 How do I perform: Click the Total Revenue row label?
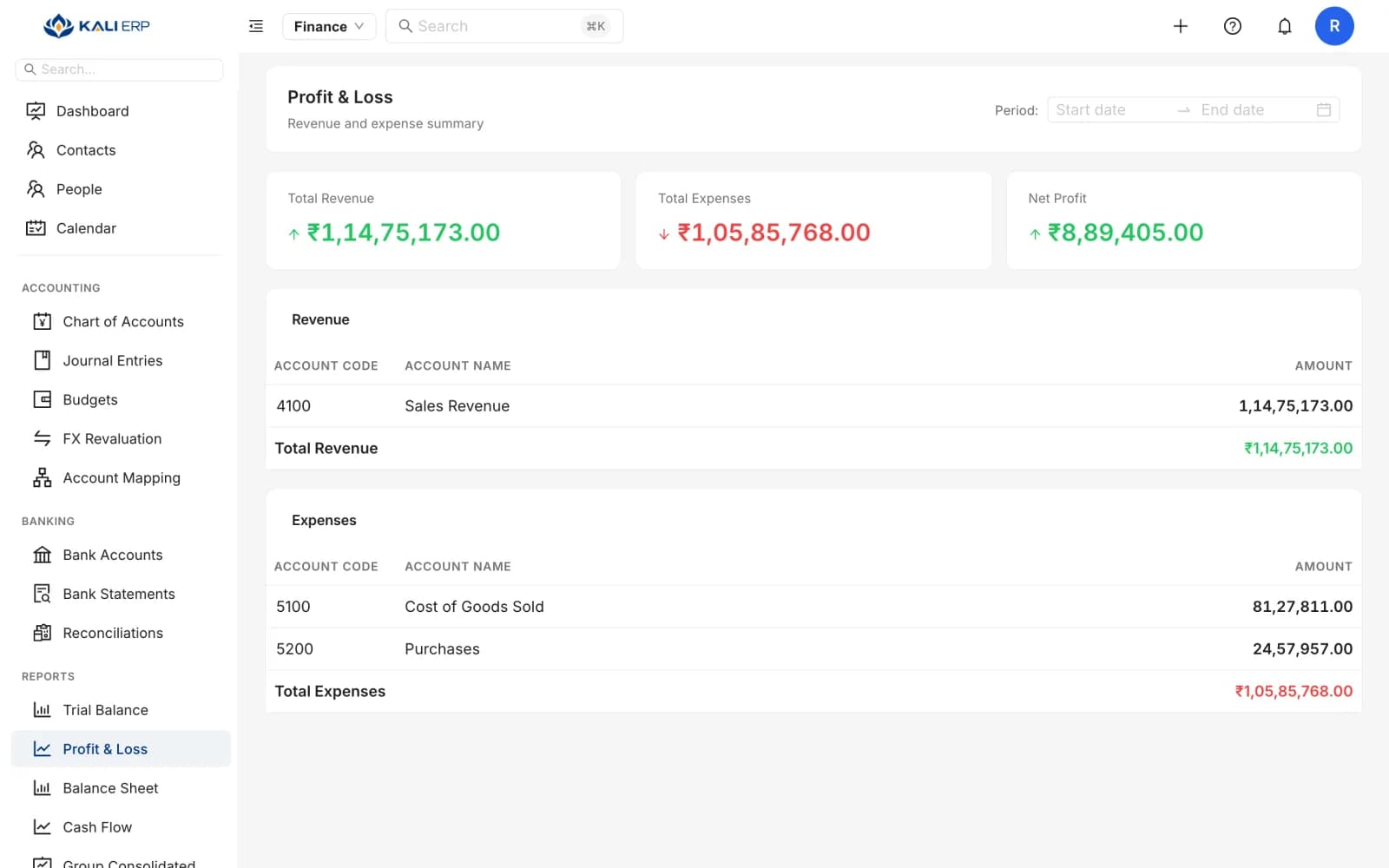(326, 449)
